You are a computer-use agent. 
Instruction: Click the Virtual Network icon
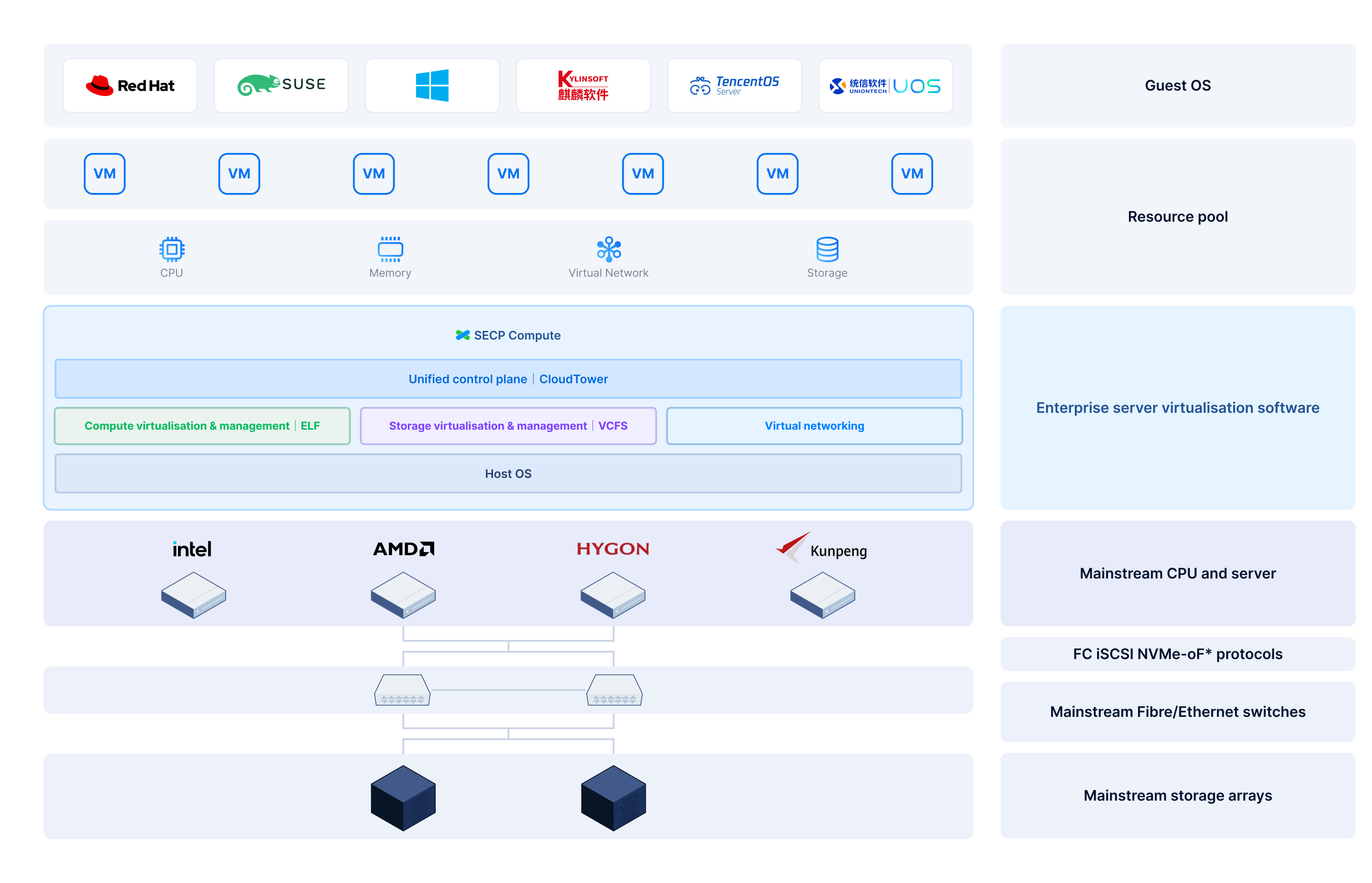[608, 249]
